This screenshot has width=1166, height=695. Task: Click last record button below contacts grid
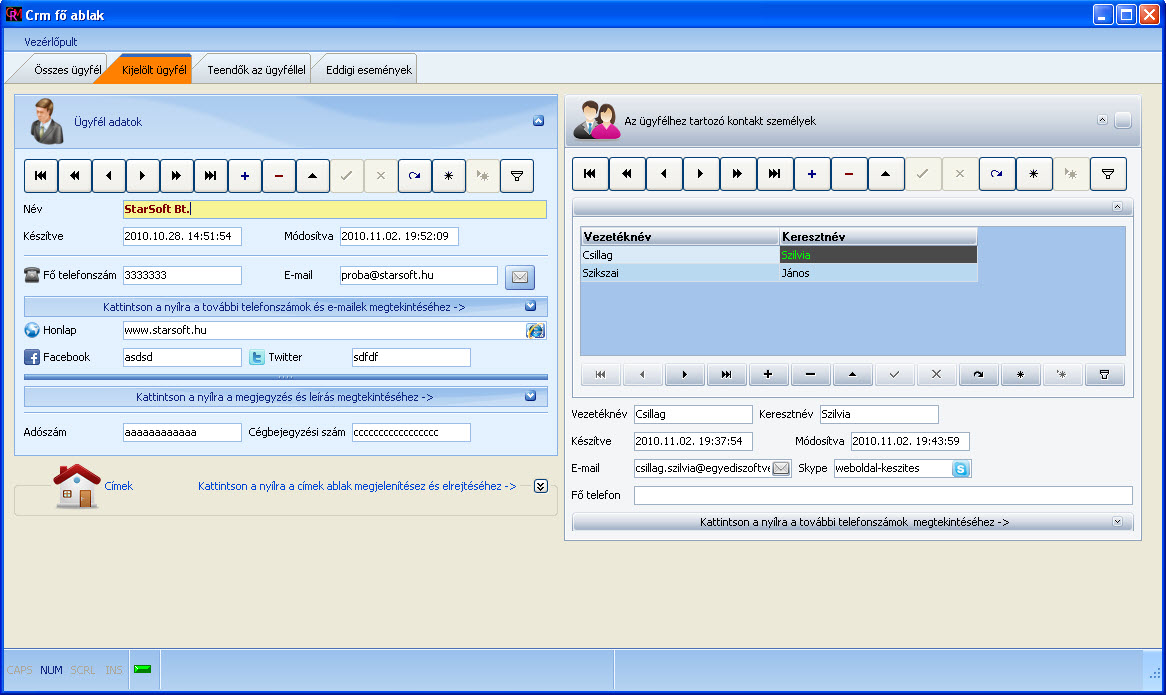[726, 375]
